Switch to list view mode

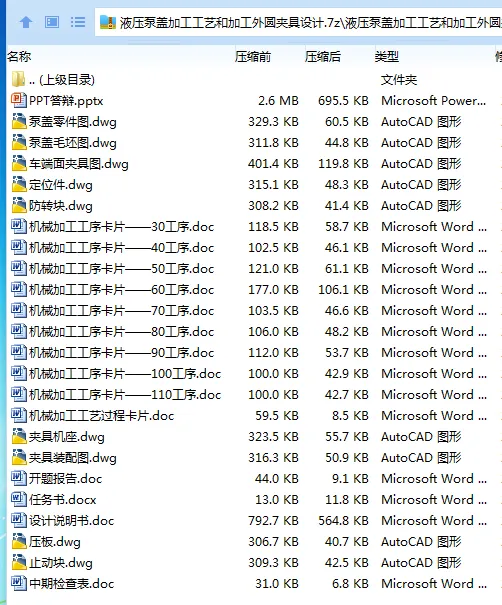(78, 22)
